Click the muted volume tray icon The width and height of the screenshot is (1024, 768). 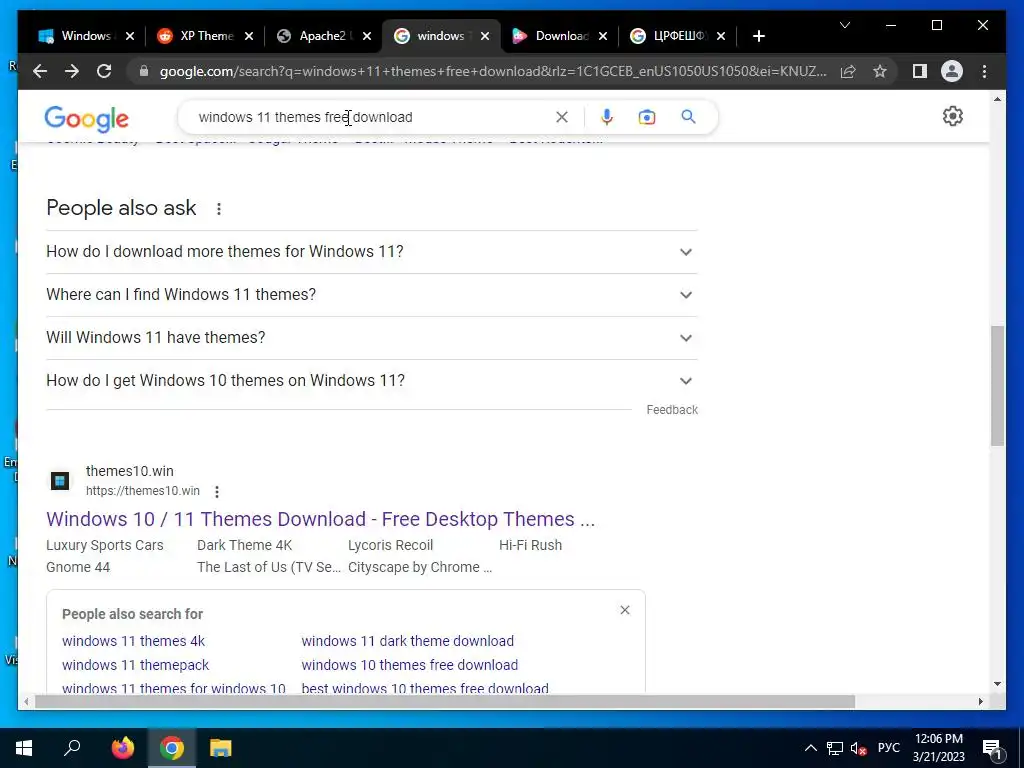click(x=859, y=748)
